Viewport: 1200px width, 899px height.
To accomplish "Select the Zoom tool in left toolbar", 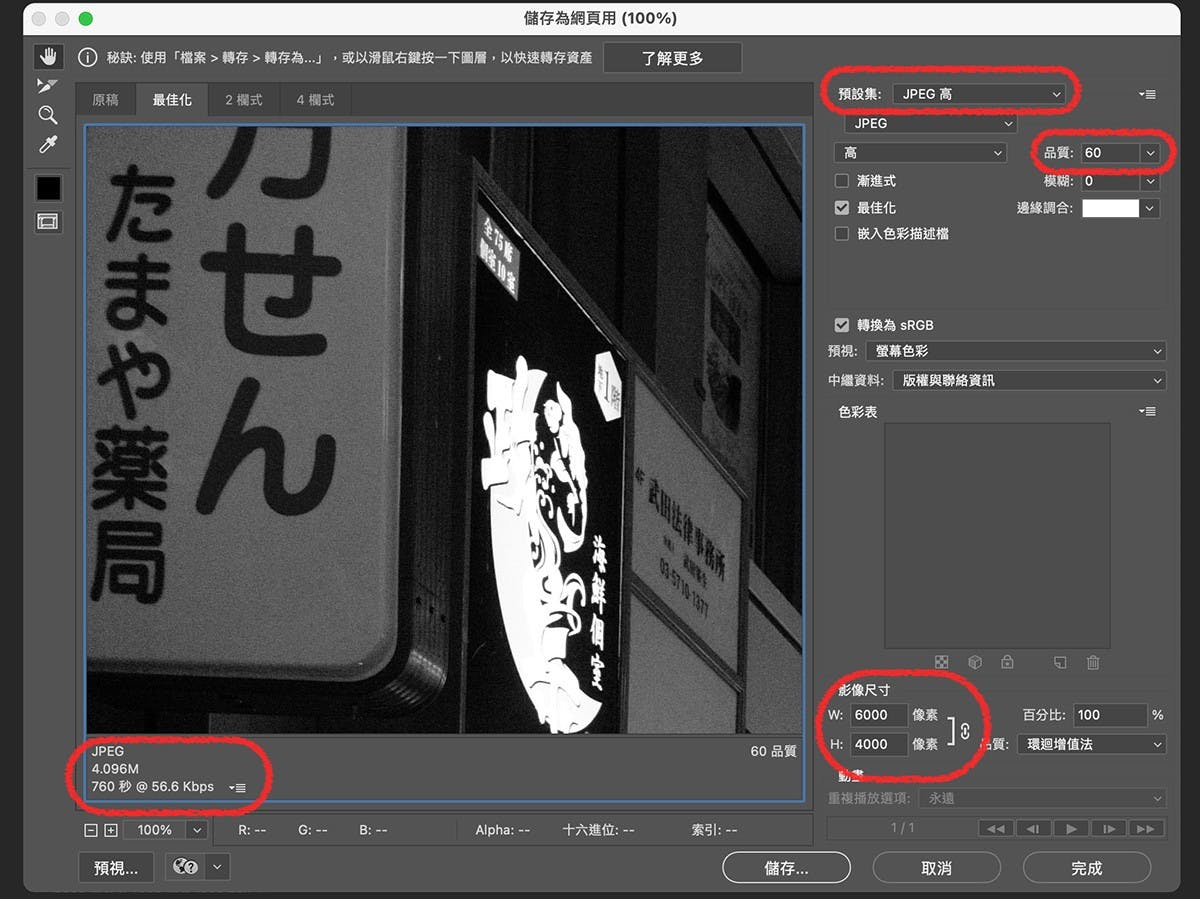I will [47, 115].
